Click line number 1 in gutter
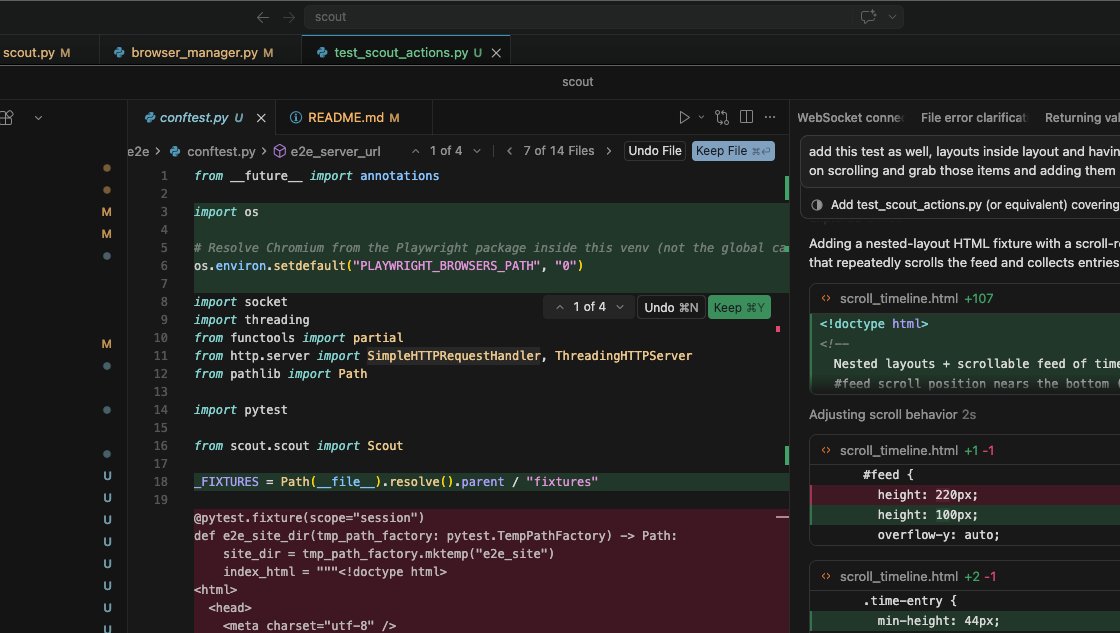The image size is (1120, 633). coord(164,176)
